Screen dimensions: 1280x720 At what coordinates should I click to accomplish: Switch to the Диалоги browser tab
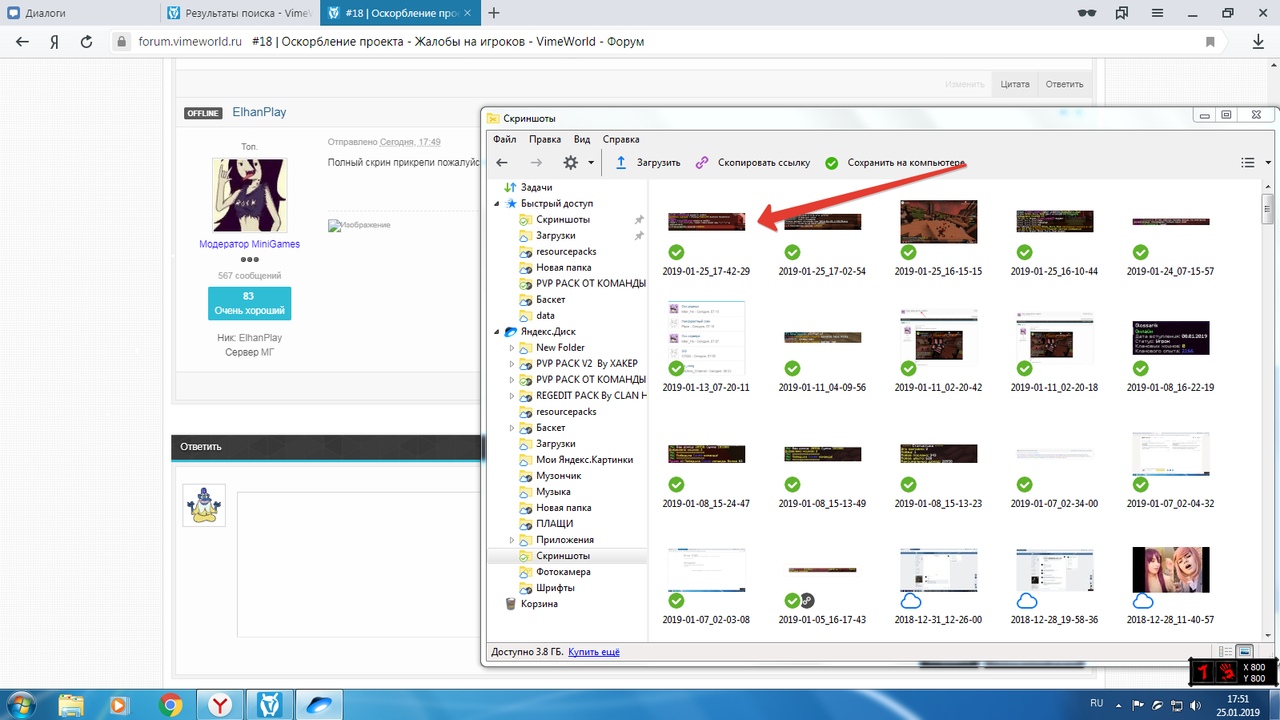click(80, 13)
